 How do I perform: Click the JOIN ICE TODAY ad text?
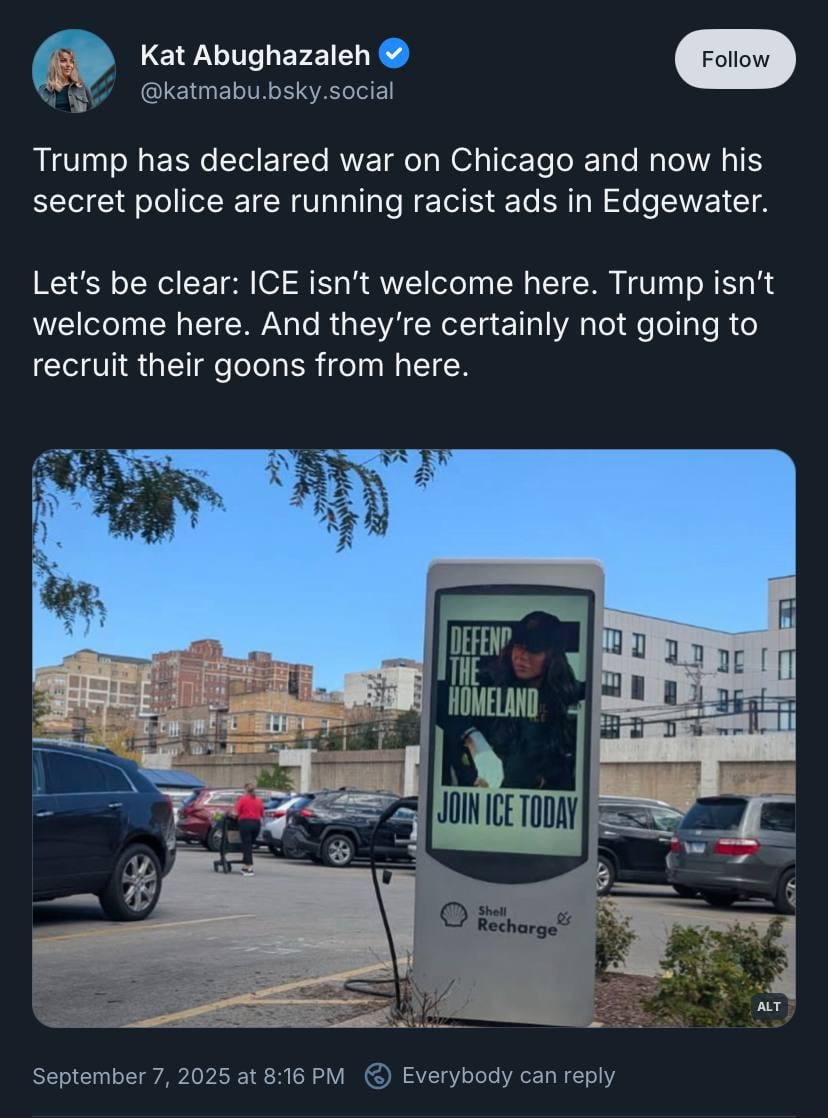(x=506, y=811)
